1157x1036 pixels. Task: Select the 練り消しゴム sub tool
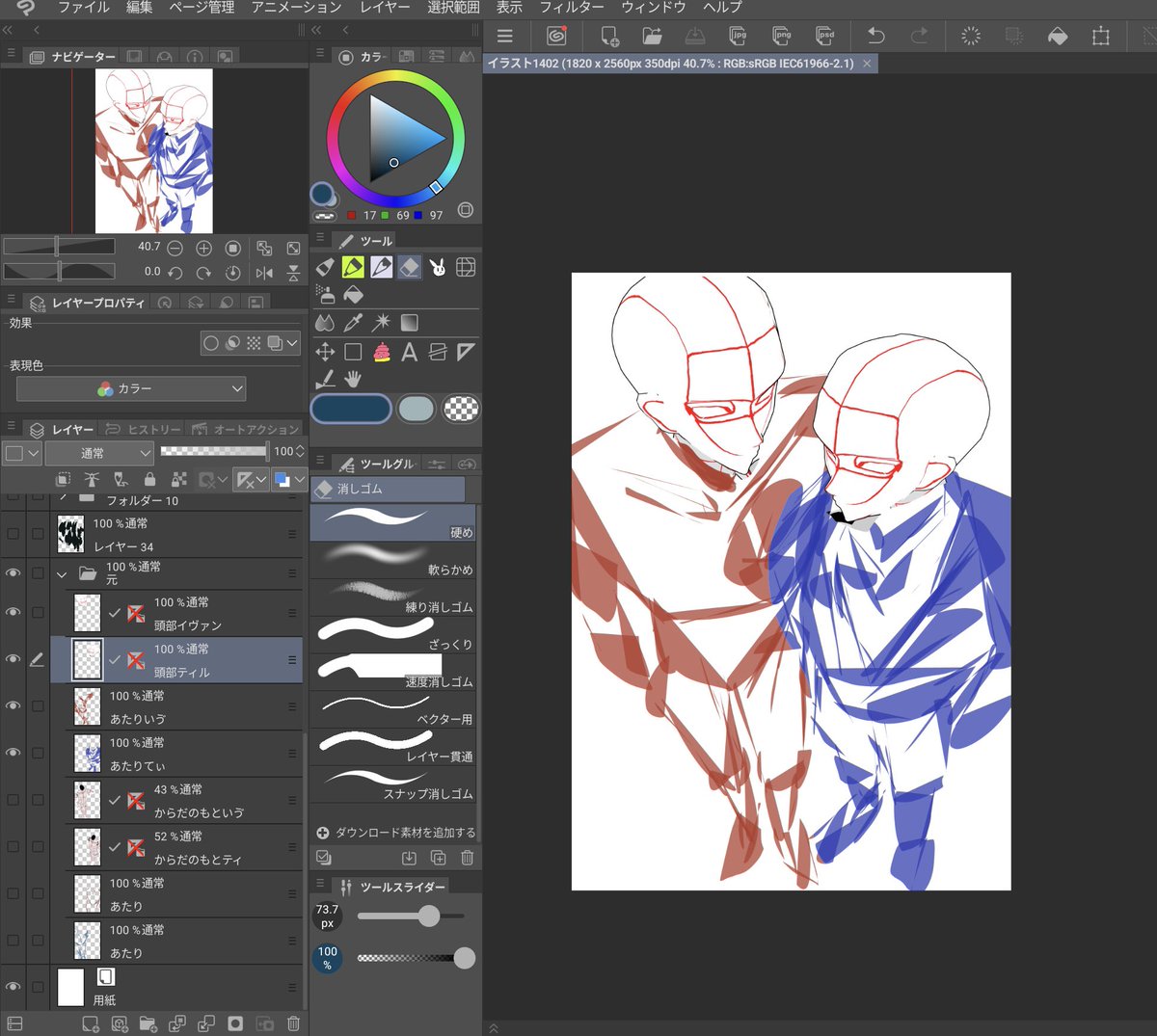click(x=393, y=596)
